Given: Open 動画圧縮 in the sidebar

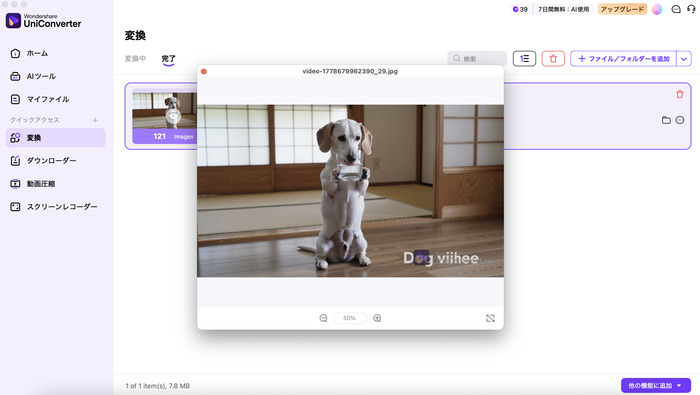Looking at the screenshot, I should tap(33, 183).
